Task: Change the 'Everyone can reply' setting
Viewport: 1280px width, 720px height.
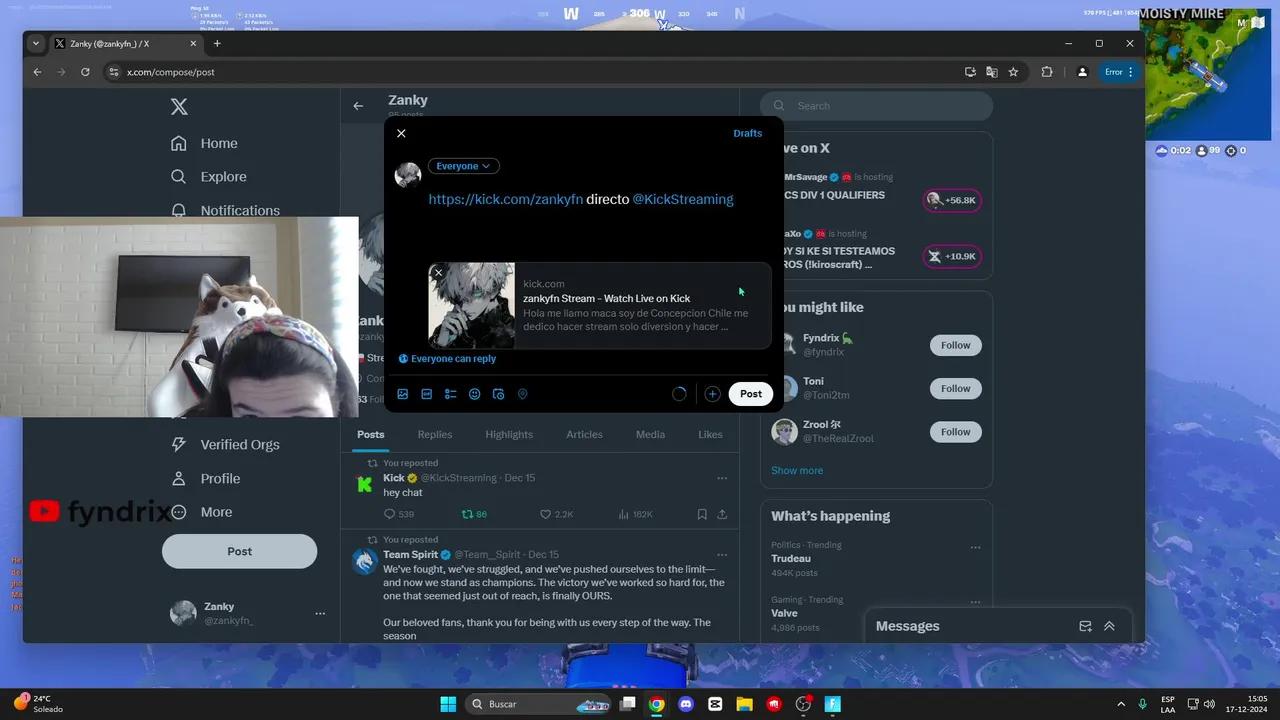Action: [x=447, y=359]
